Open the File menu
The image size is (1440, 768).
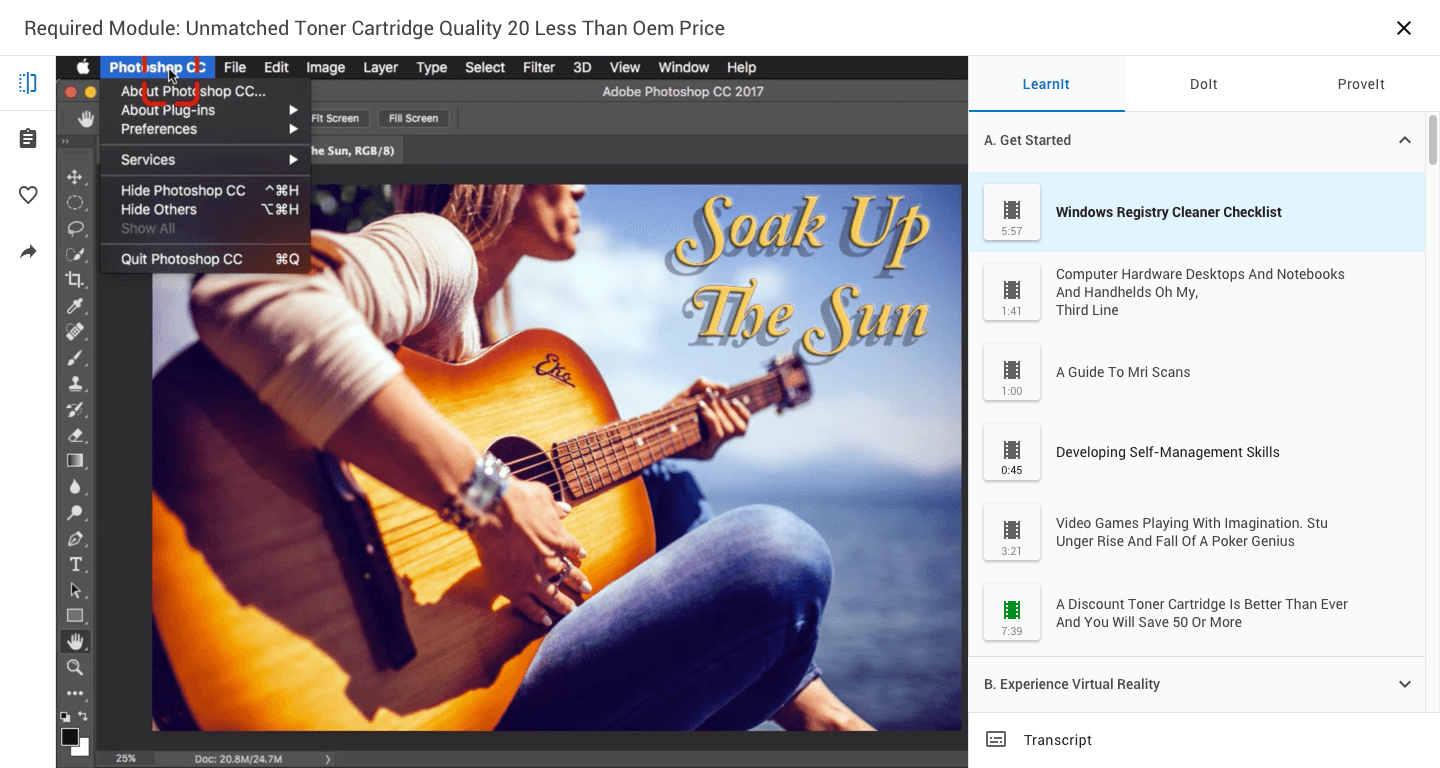point(235,67)
